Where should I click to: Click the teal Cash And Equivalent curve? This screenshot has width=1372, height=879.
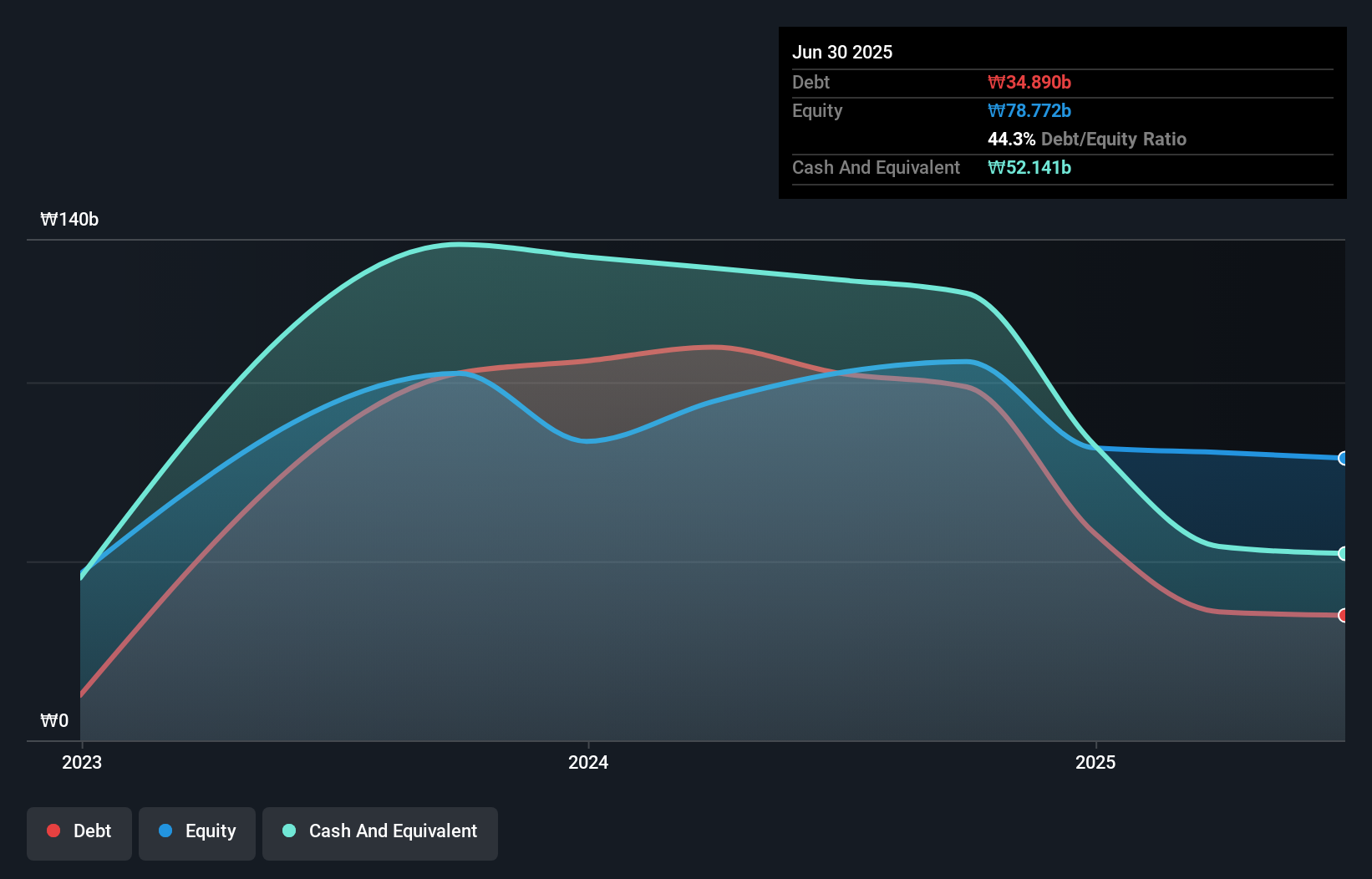pyautogui.click(x=460, y=244)
